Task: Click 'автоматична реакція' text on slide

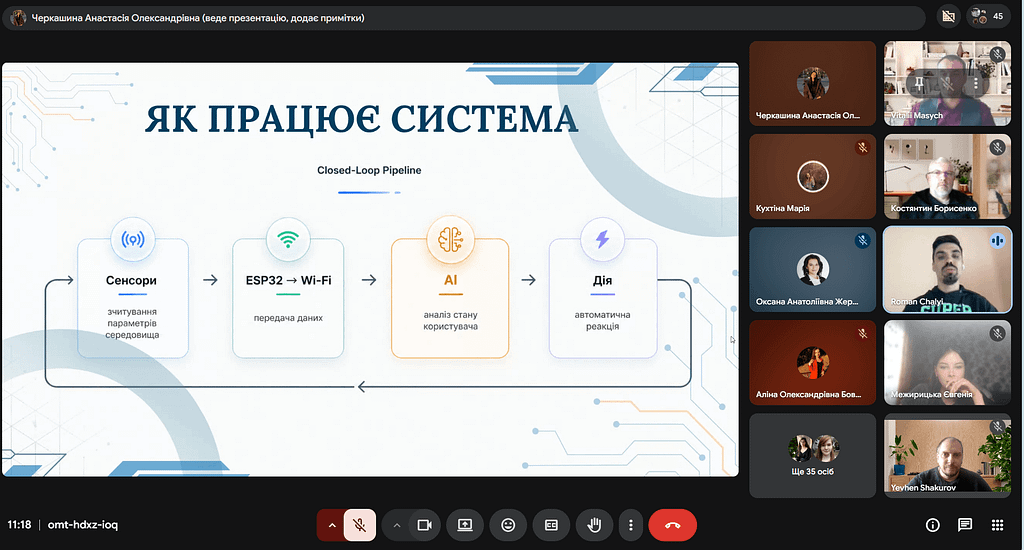Action: tap(602, 320)
